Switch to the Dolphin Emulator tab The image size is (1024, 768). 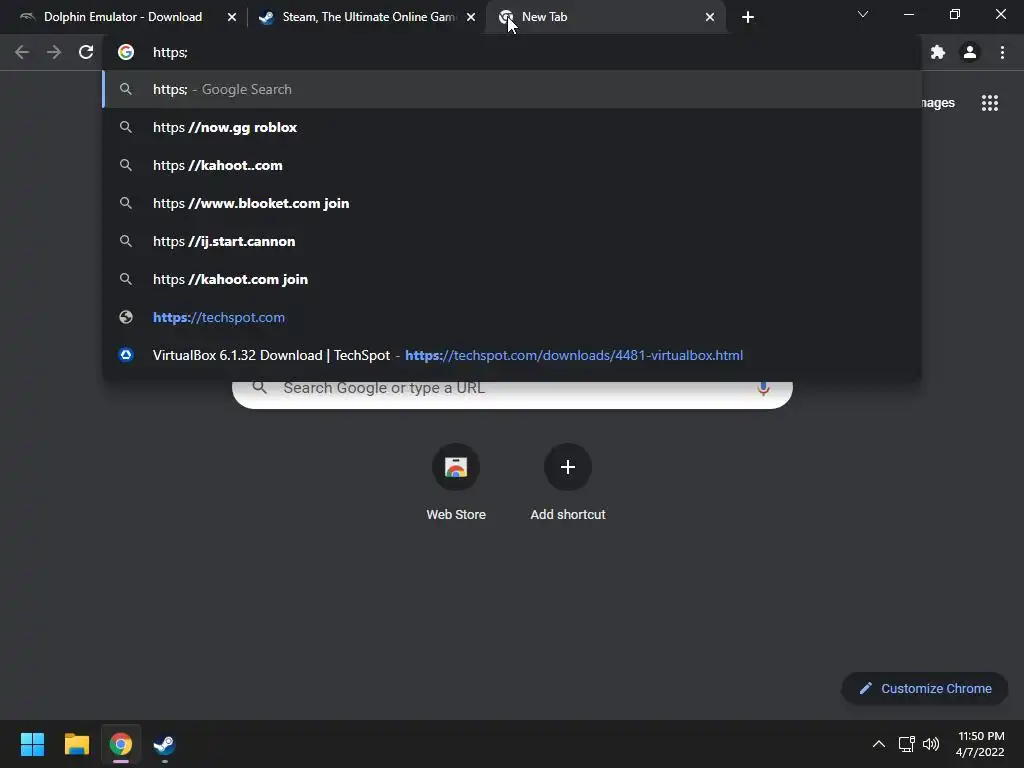122,17
